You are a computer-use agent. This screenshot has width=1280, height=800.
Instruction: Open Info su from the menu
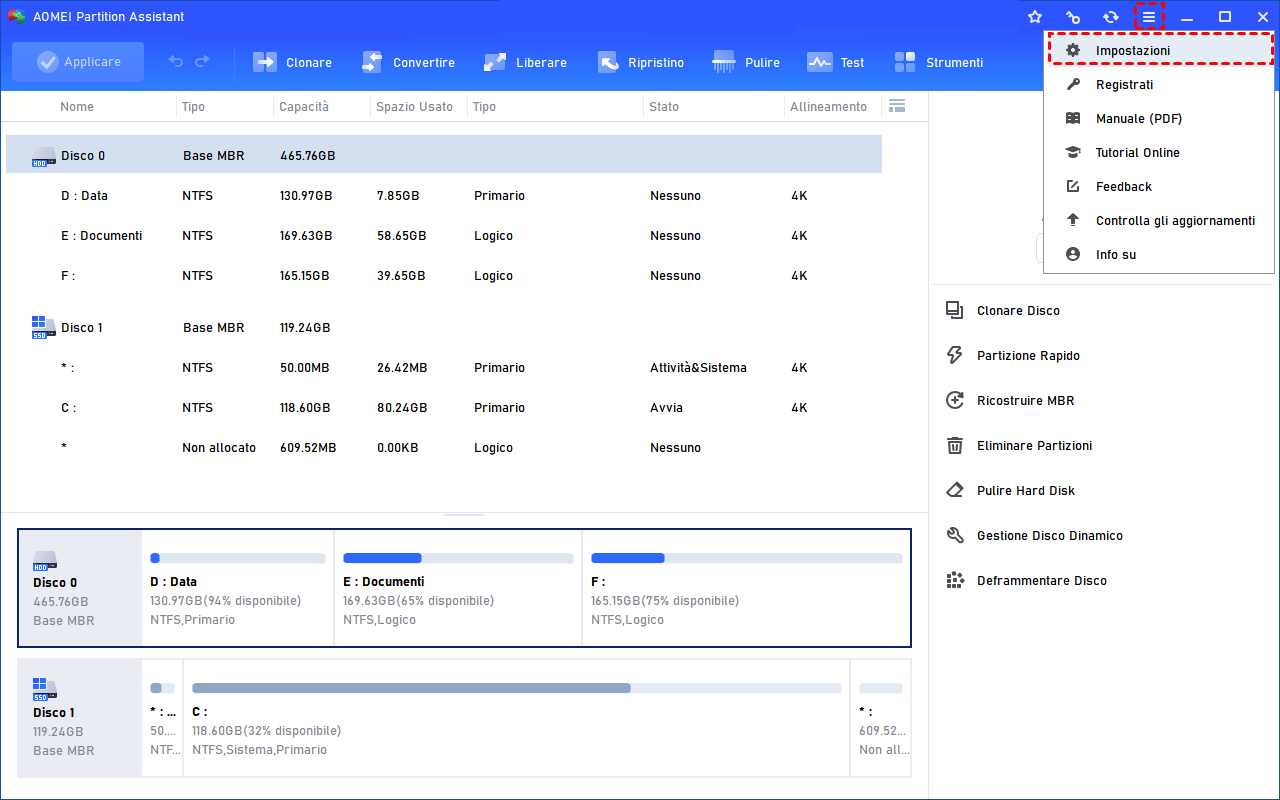click(1159, 255)
